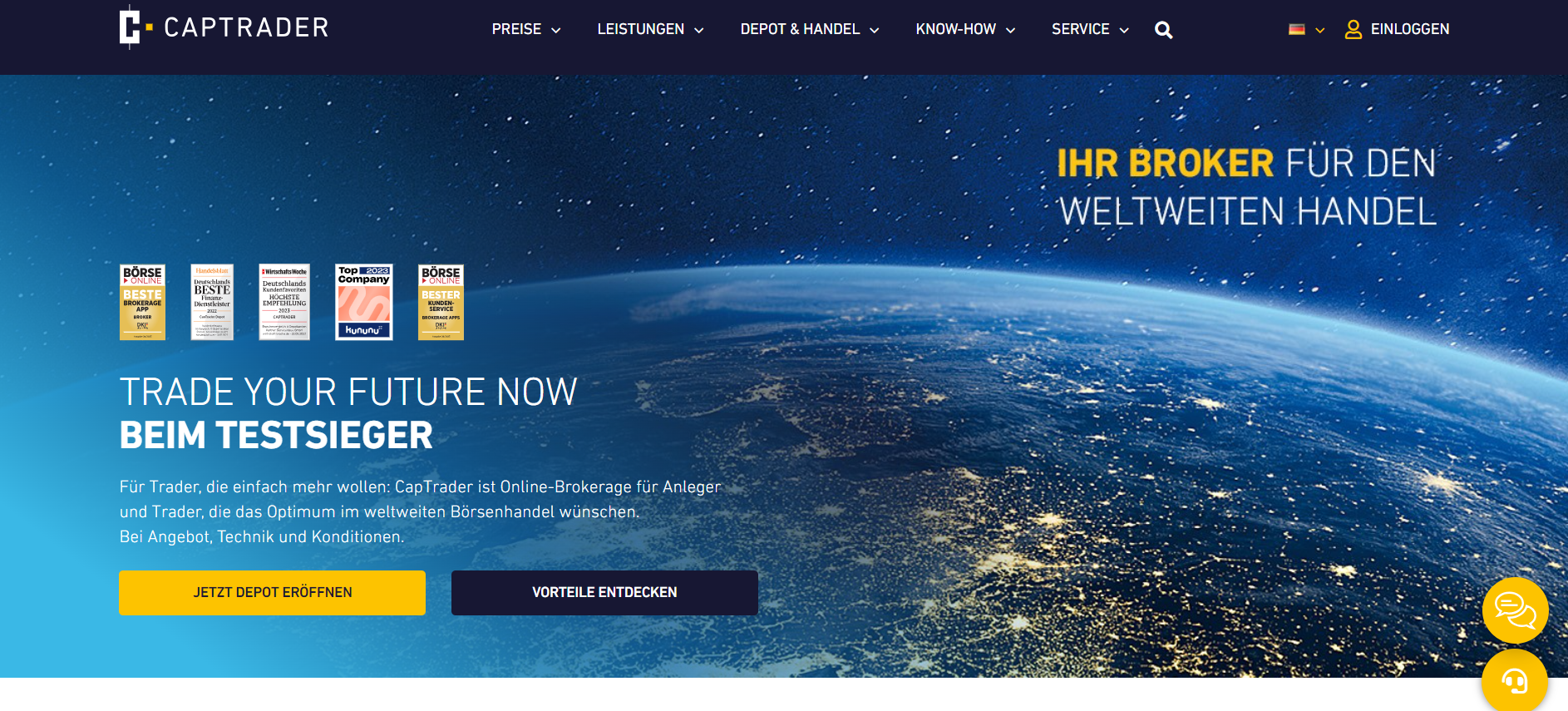Expand the language selector chevron
1568x711 pixels.
click(1319, 30)
